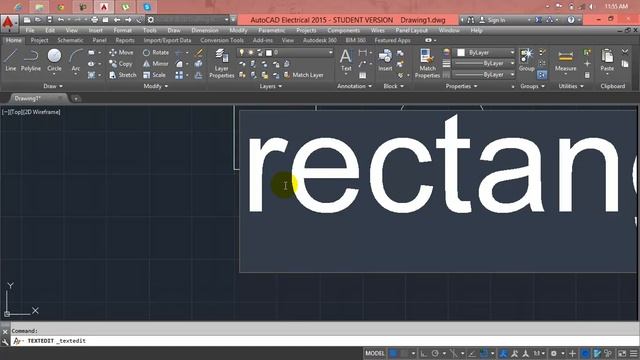
Task: Select the Text annotation tool
Action: click(346, 60)
